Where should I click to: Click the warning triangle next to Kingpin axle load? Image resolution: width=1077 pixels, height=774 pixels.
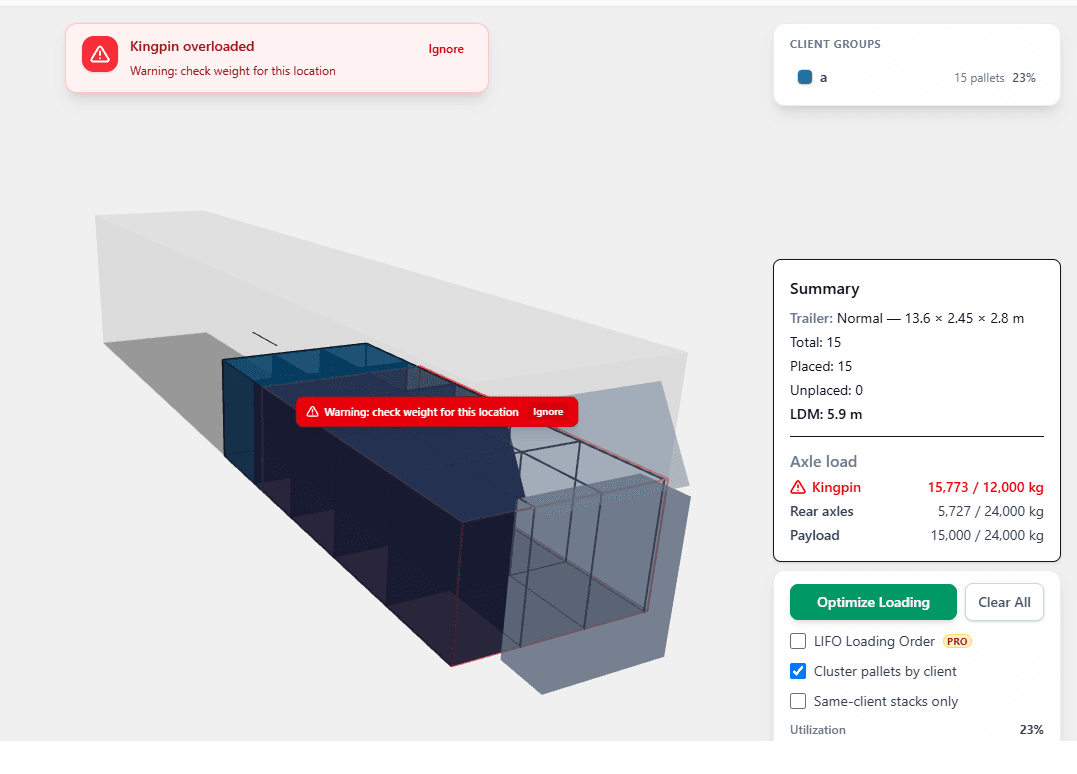[x=797, y=488]
